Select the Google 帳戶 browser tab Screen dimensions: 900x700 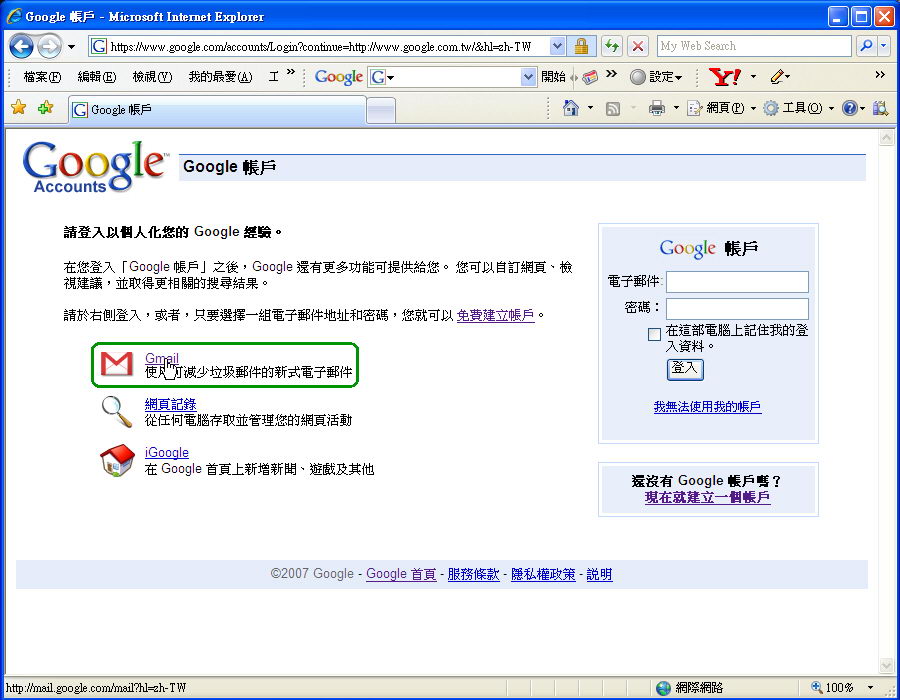coord(217,110)
